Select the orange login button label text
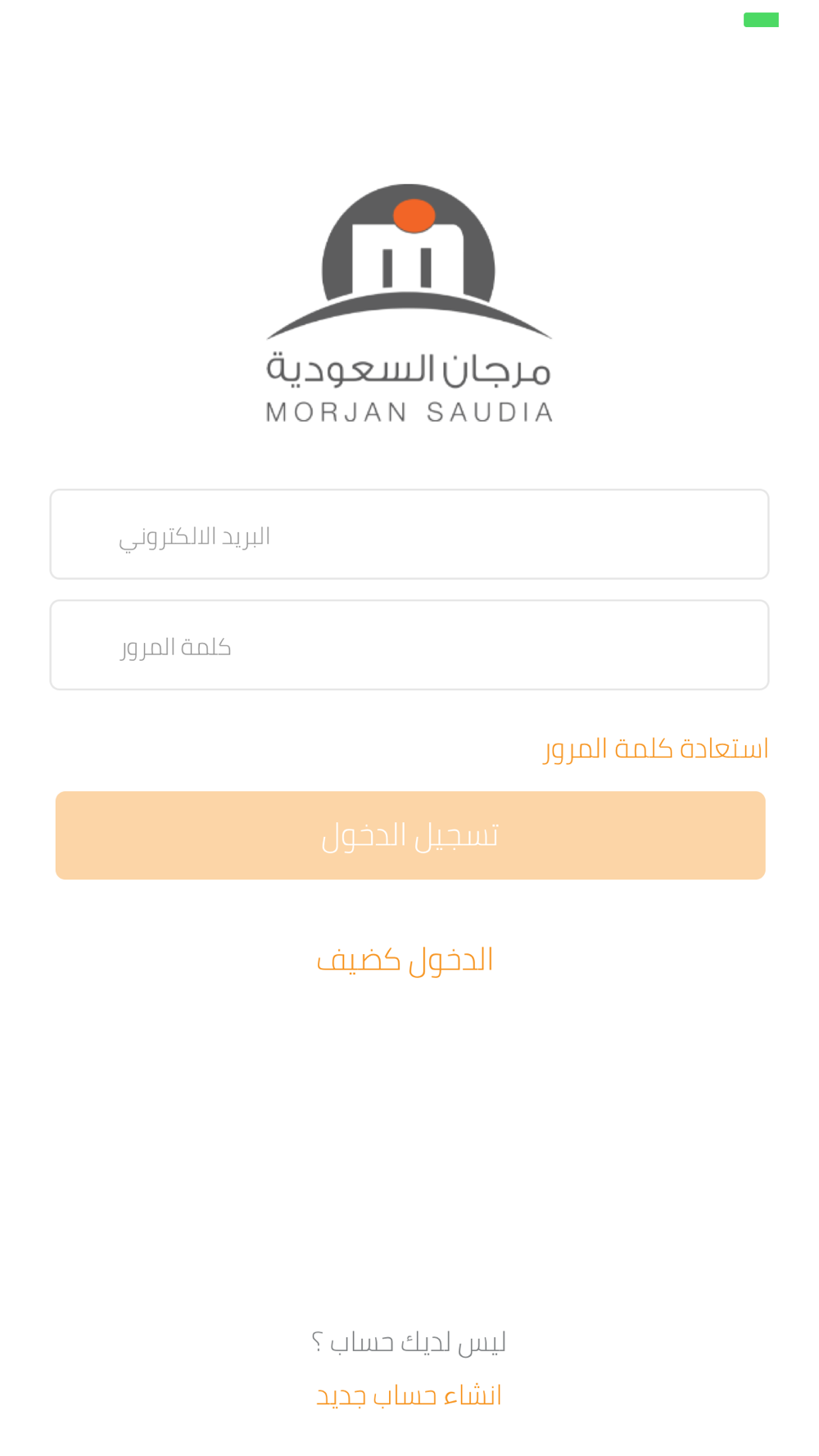The width and height of the screenshot is (819, 1456). tap(409, 836)
